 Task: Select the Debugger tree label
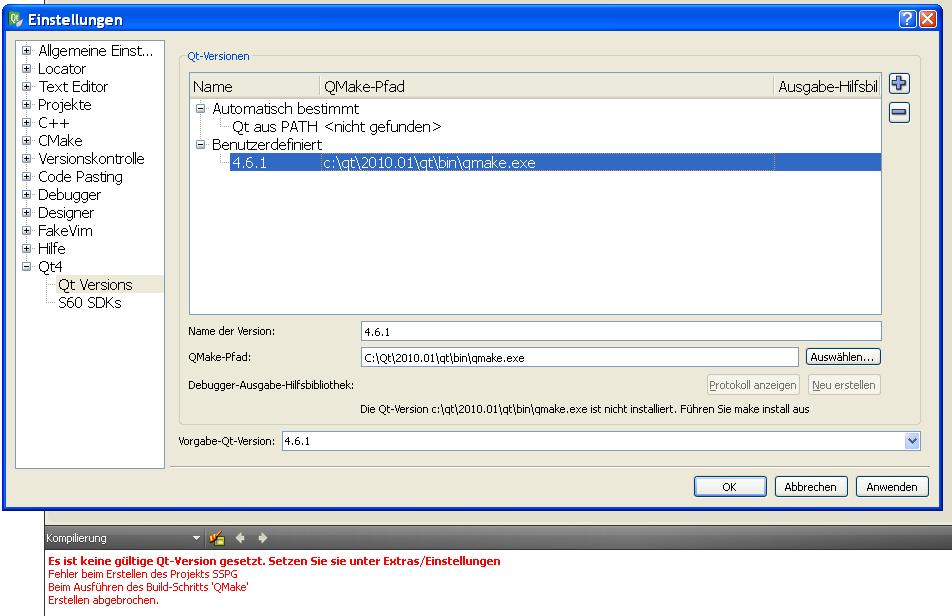(x=69, y=195)
